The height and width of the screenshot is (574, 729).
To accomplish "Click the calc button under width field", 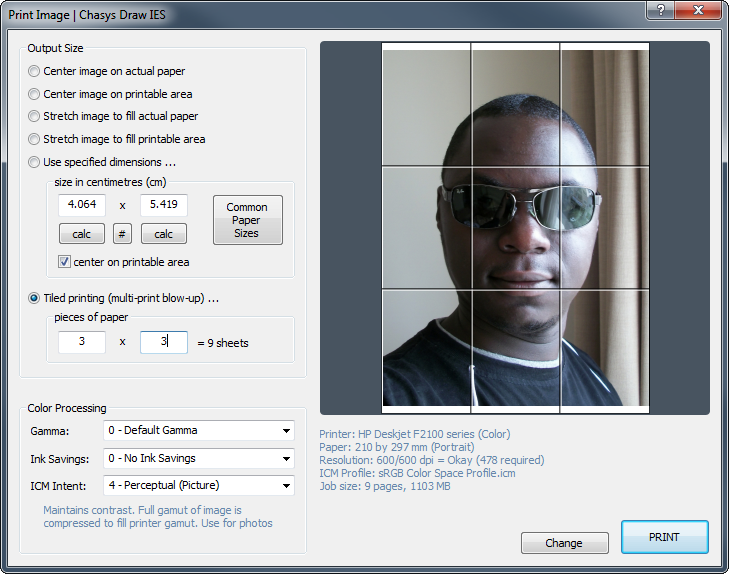I will [82, 234].
